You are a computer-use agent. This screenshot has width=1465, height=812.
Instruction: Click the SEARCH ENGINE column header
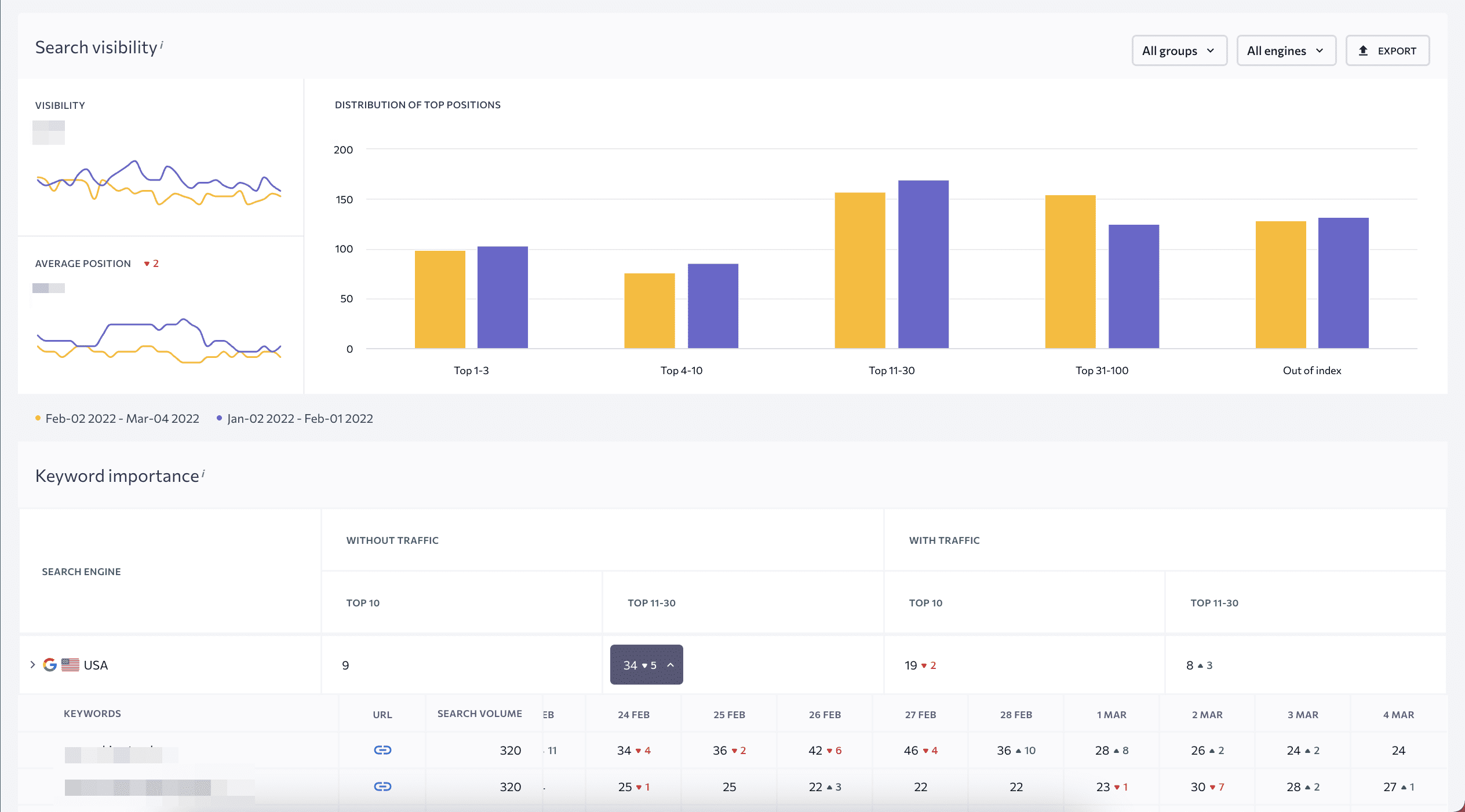click(x=81, y=572)
